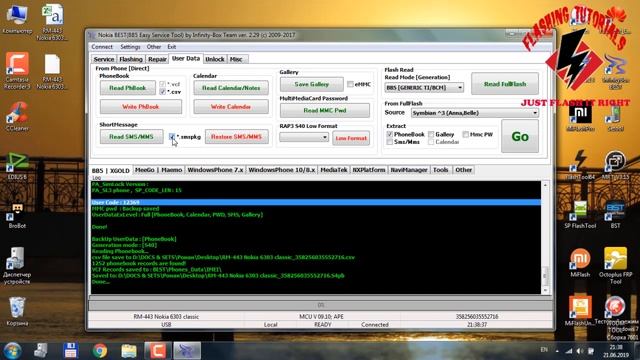
Task: Click the Save Gallery button
Action: [312, 84]
